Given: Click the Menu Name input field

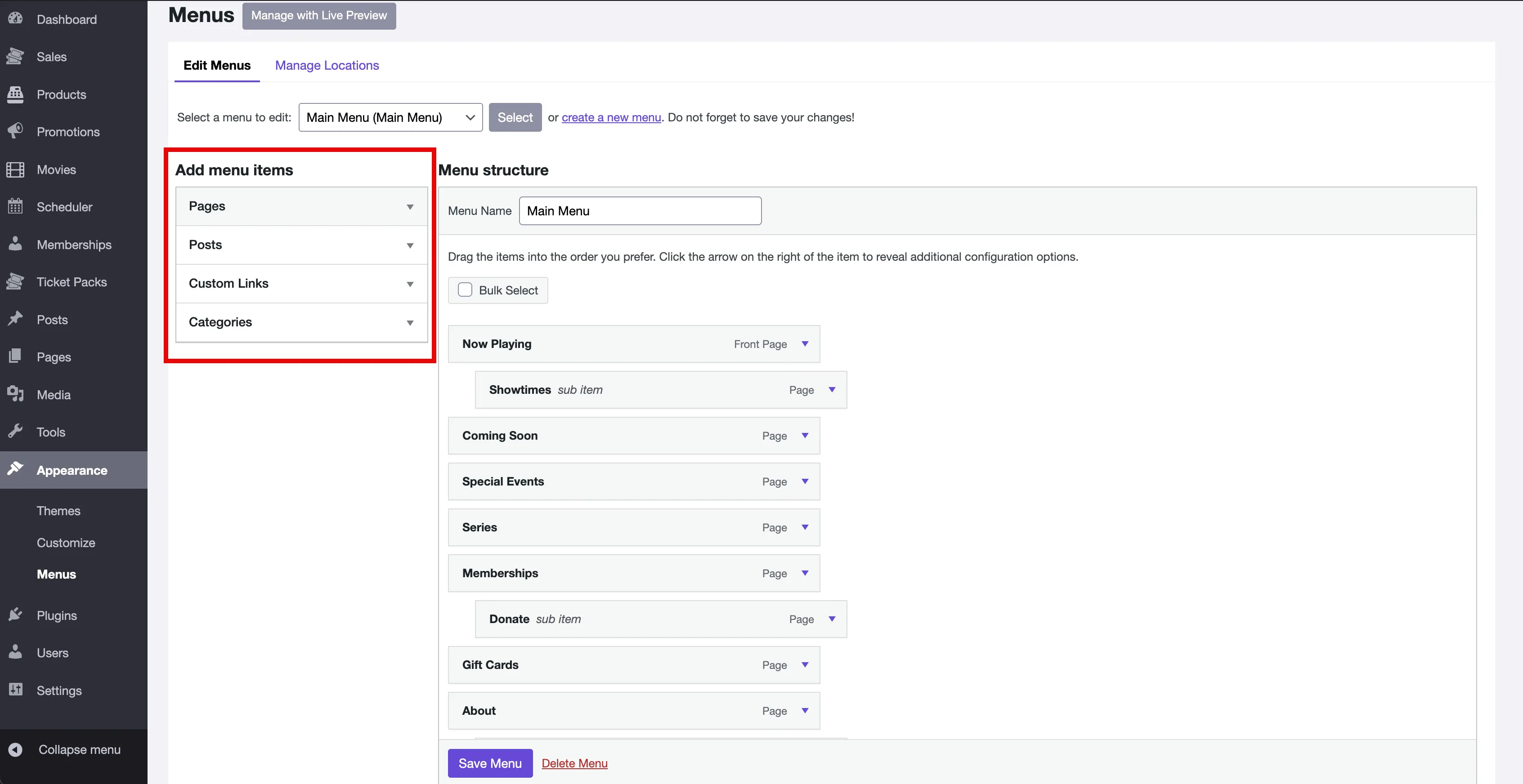Looking at the screenshot, I should point(641,211).
